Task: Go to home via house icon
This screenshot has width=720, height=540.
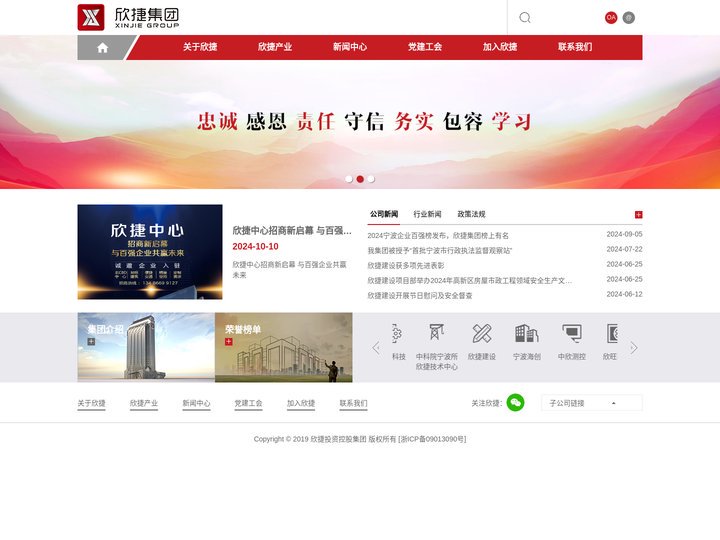Action: [102, 47]
